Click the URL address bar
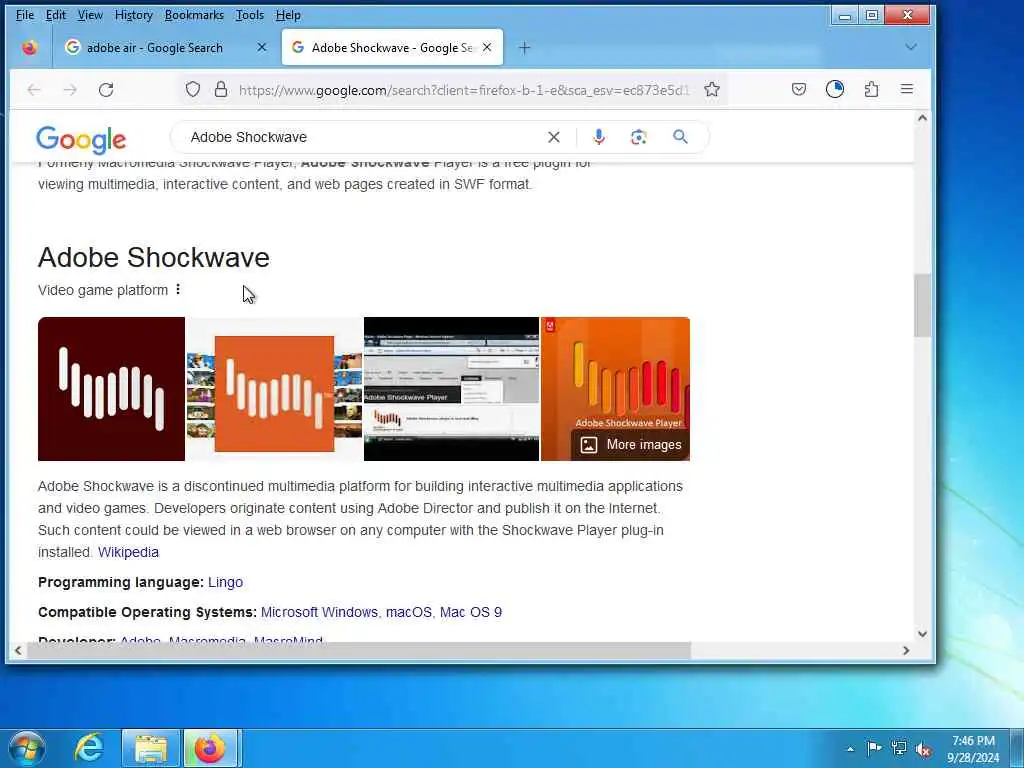The image size is (1024, 768). [x=464, y=90]
